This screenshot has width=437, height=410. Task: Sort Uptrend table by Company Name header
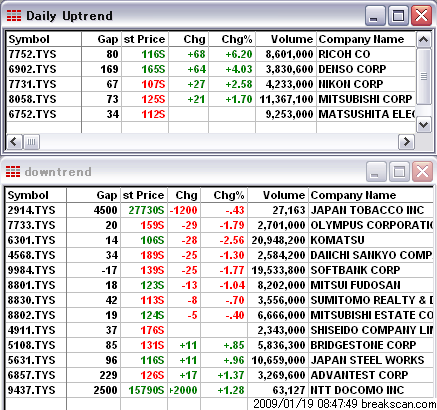pyautogui.click(x=366, y=39)
